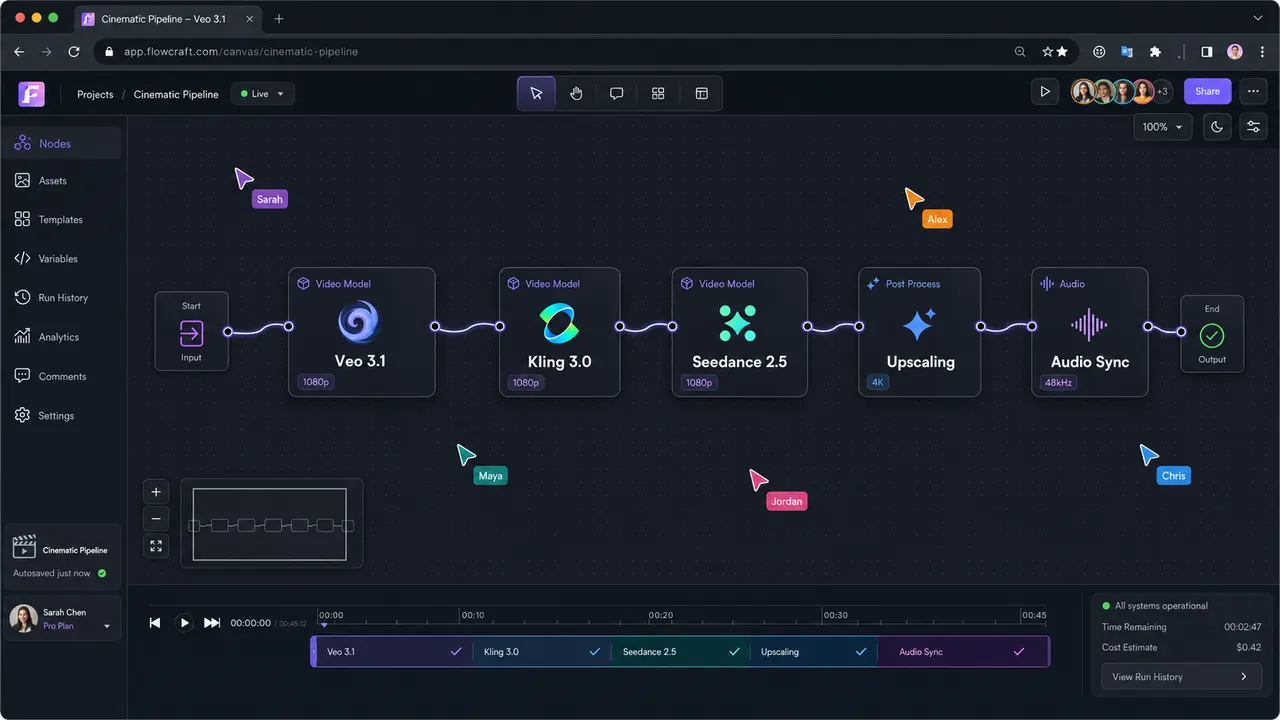Activate the hand pan tool
Image resolution: width=1280 pixels, height=720 pixels.
point(577,93)
